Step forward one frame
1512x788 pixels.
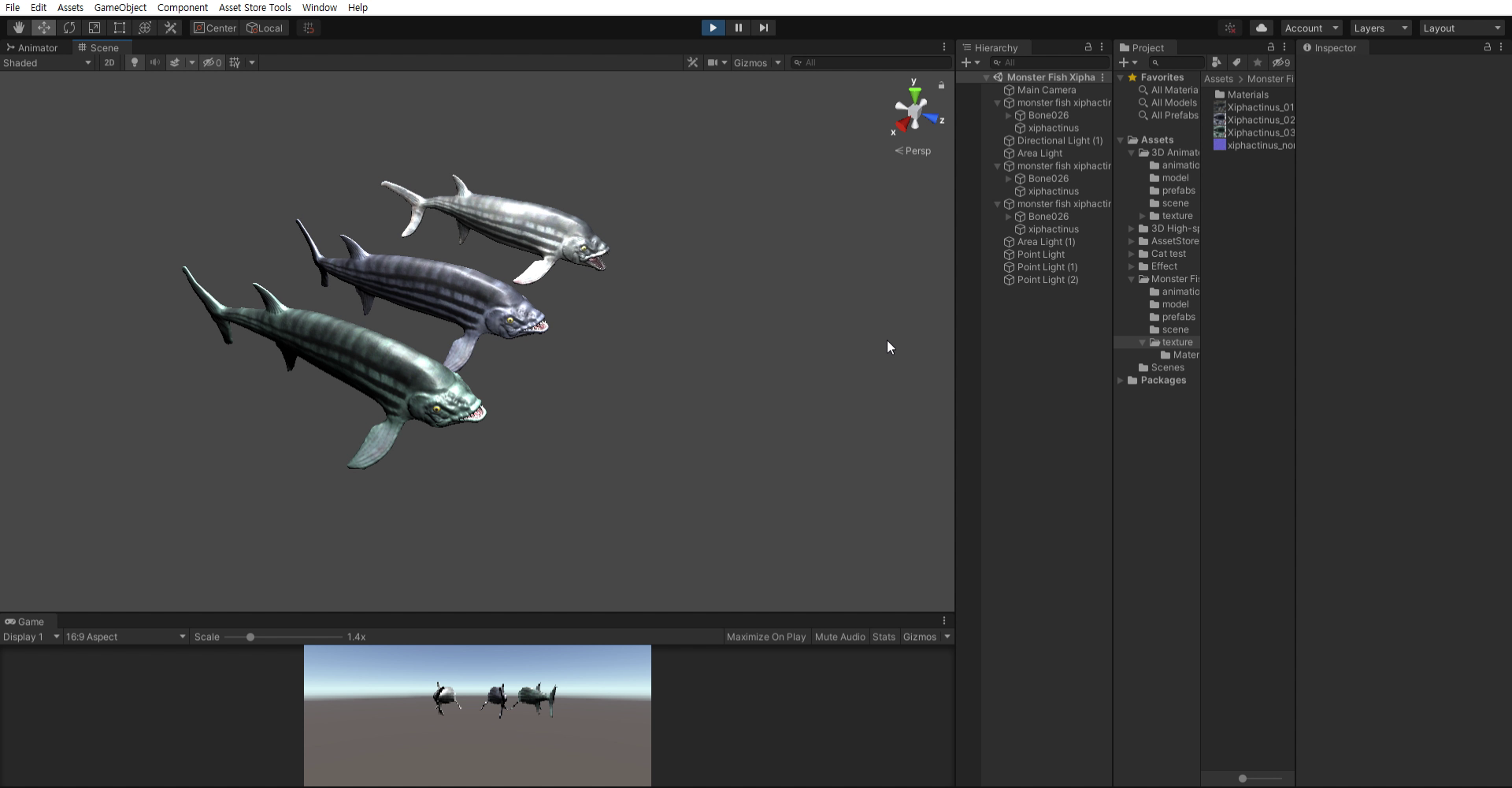point(763,28)
